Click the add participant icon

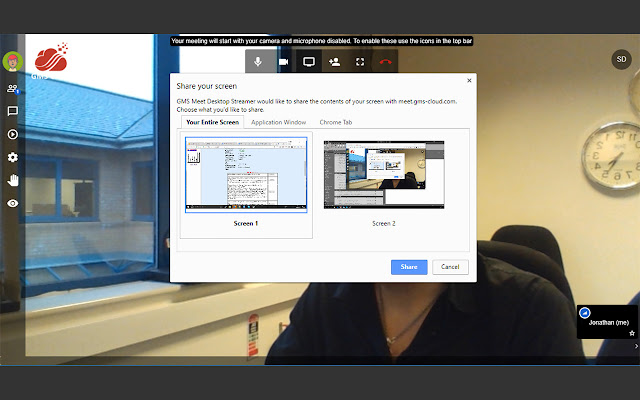click(x=334, y=62)
